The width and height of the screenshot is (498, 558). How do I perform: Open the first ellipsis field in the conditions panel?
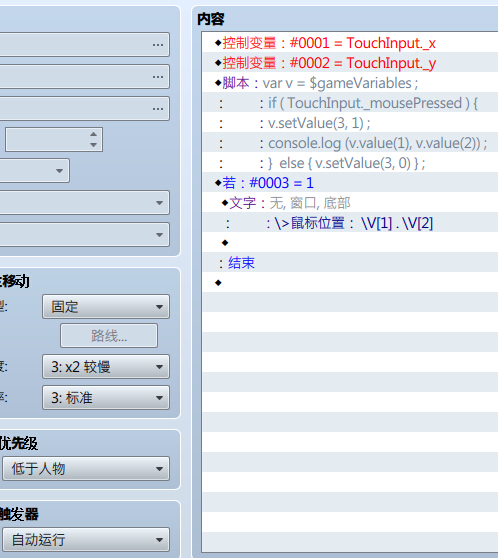(x=84, y=45)
